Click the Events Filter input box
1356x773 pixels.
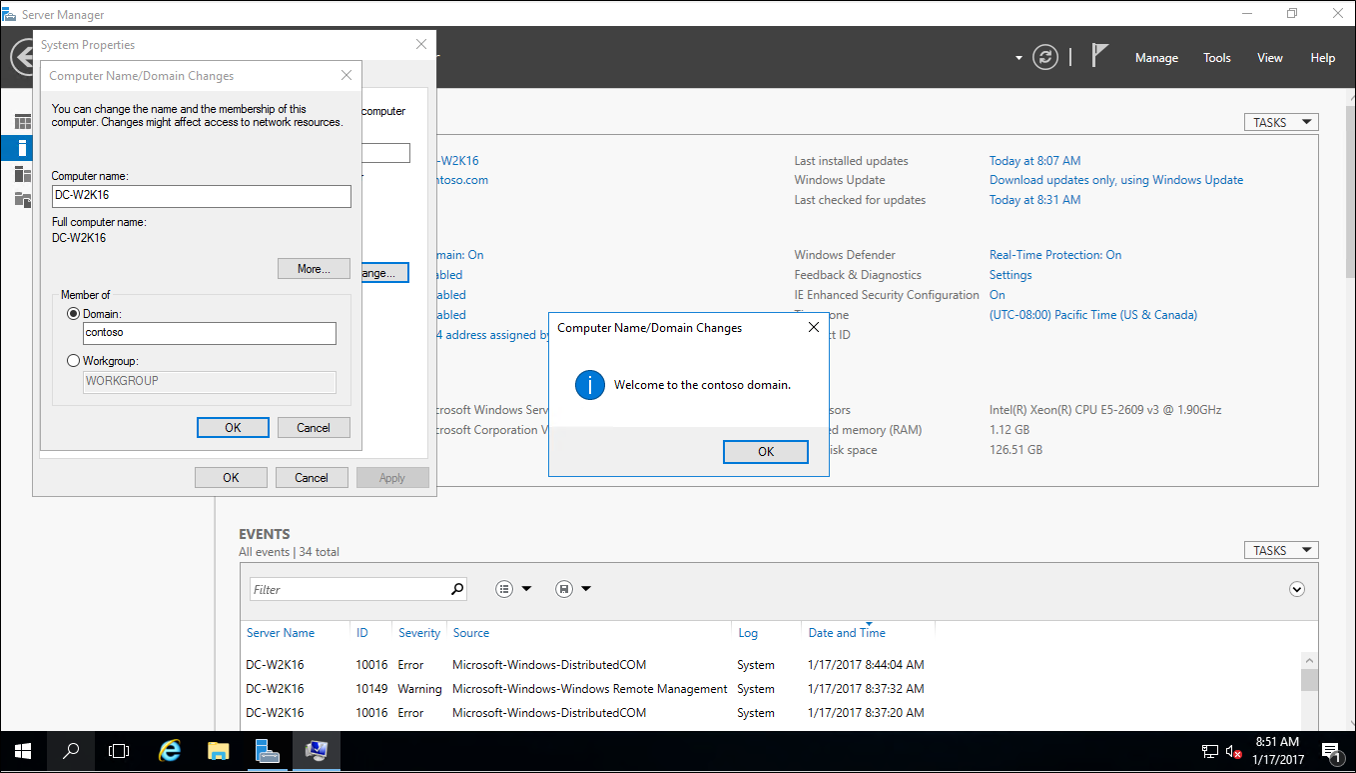tap(349, 589)
